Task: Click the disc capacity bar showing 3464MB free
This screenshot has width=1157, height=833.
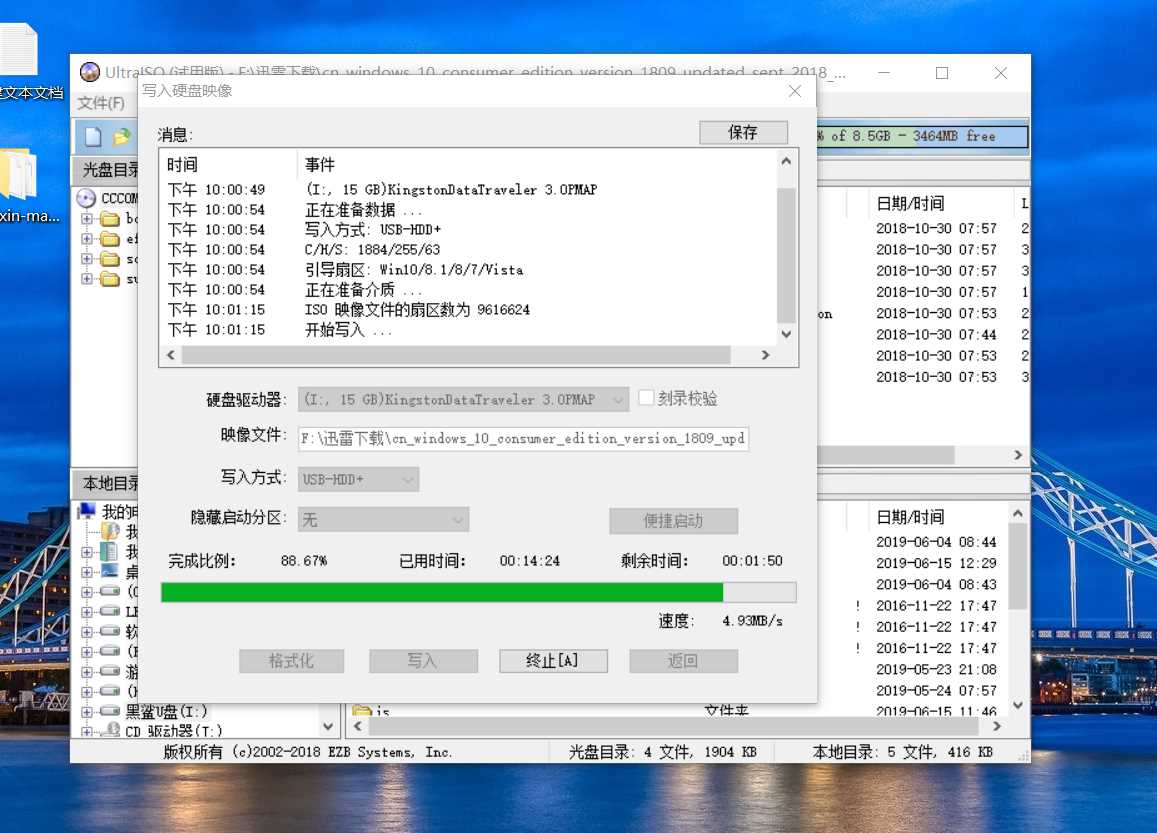Action: (922, 136)
